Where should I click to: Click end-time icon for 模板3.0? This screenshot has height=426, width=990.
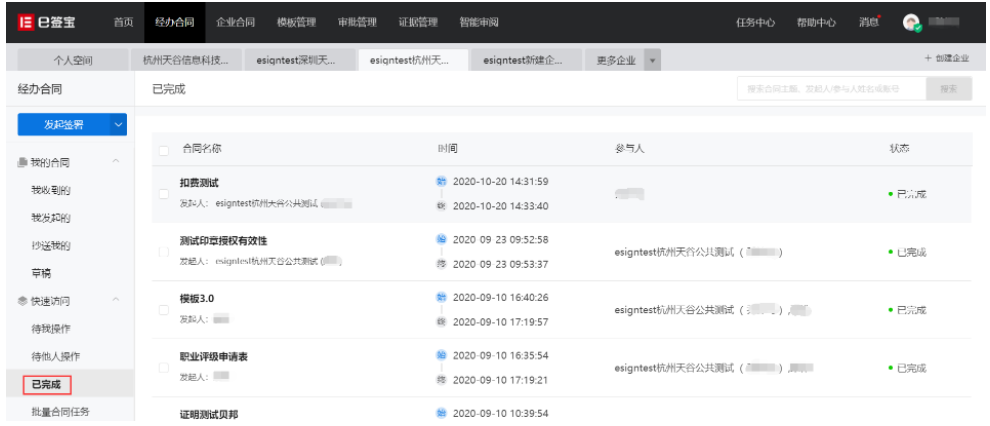click(x=441, y=322)
